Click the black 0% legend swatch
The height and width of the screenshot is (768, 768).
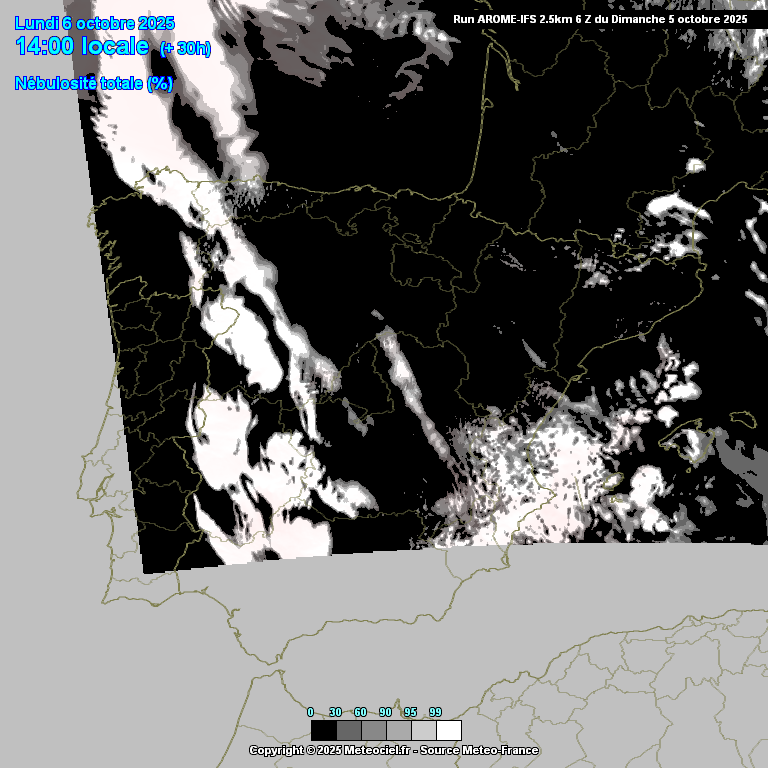(x=323, y=730)
